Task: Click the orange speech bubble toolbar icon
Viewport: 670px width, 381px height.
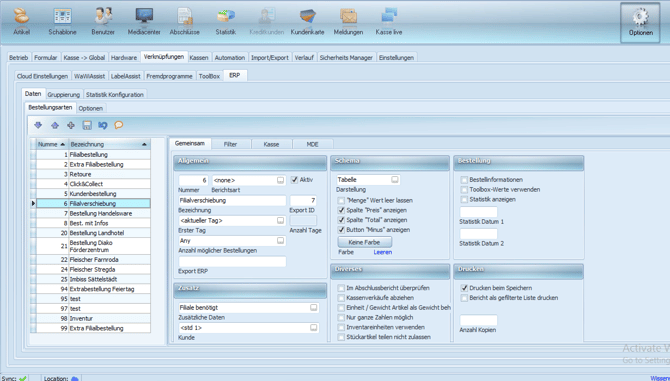Action: (x=119, y=125)
